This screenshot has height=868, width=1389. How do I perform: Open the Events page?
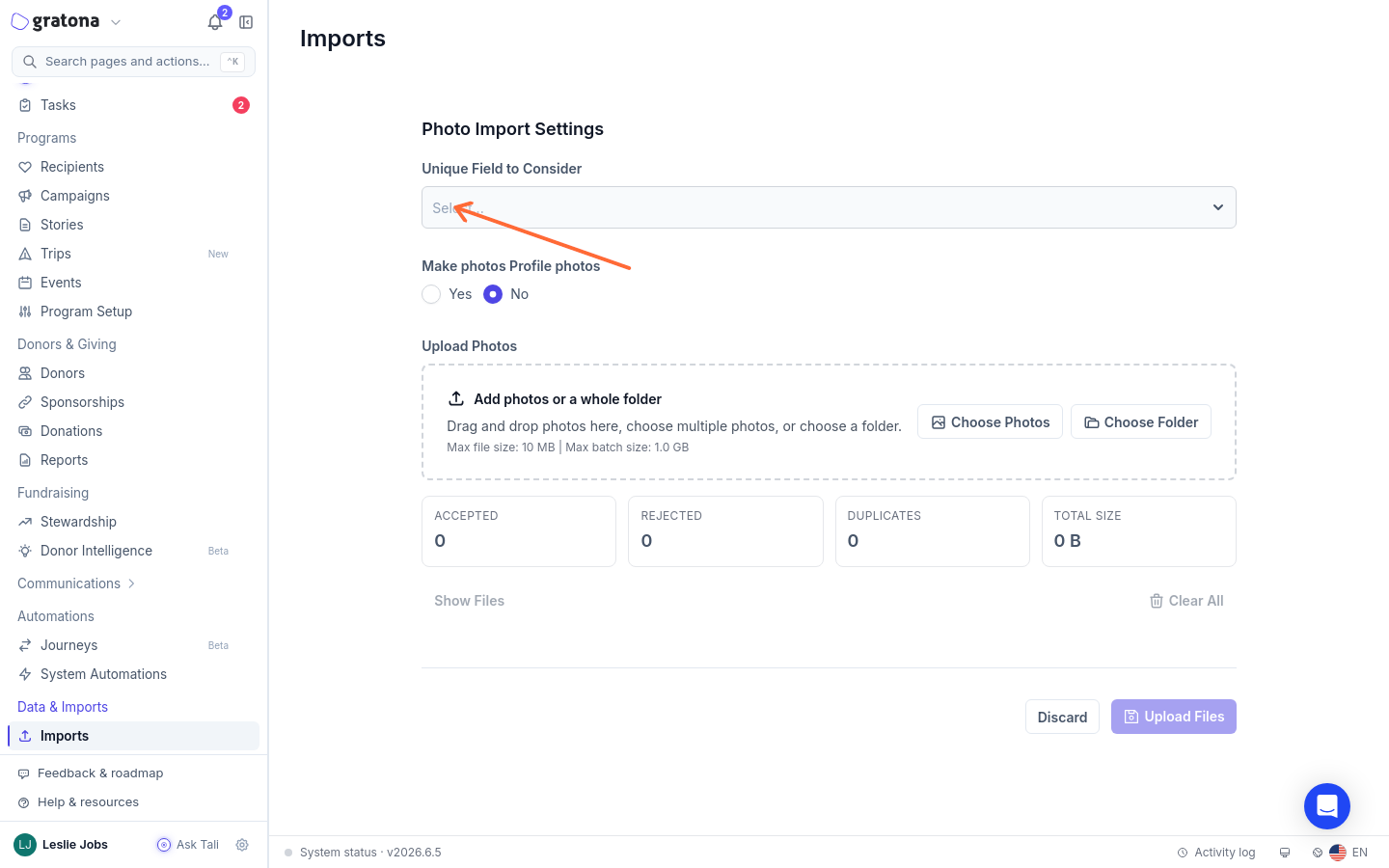133,283
